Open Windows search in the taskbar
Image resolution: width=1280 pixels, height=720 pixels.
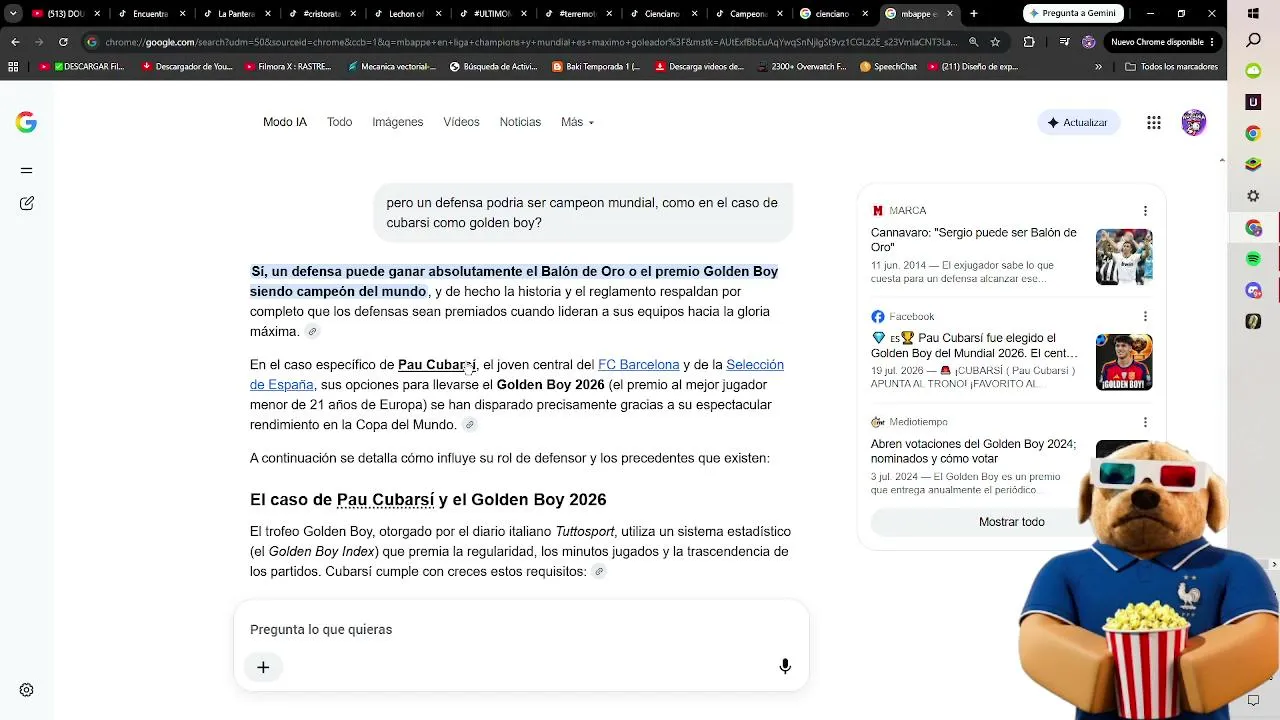[x=1253, y=41]
